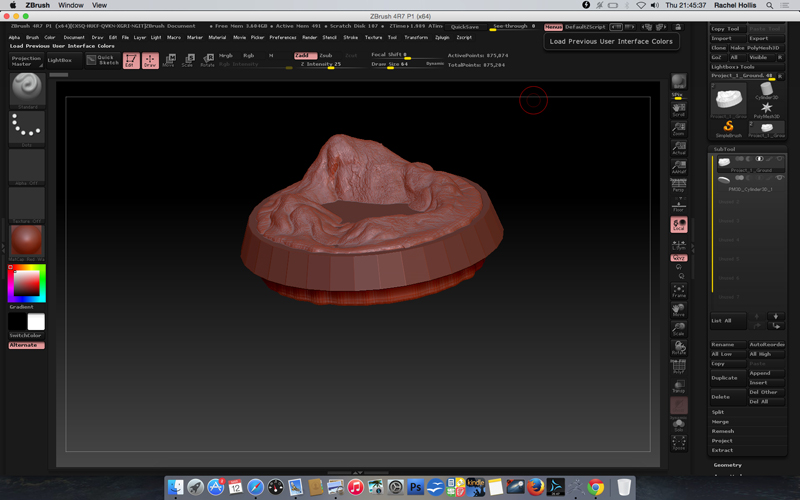Click the Duplicate subtool button
This screenshot has height=500, width=800.
729,378
